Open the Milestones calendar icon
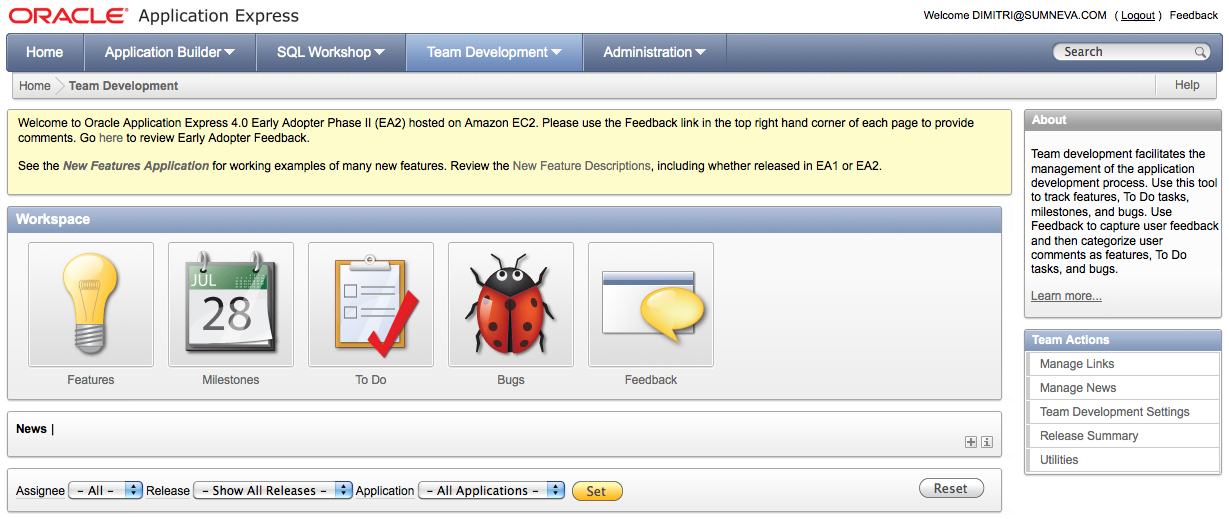Screen dimensions: 1229x519 [x=231, y=305]
